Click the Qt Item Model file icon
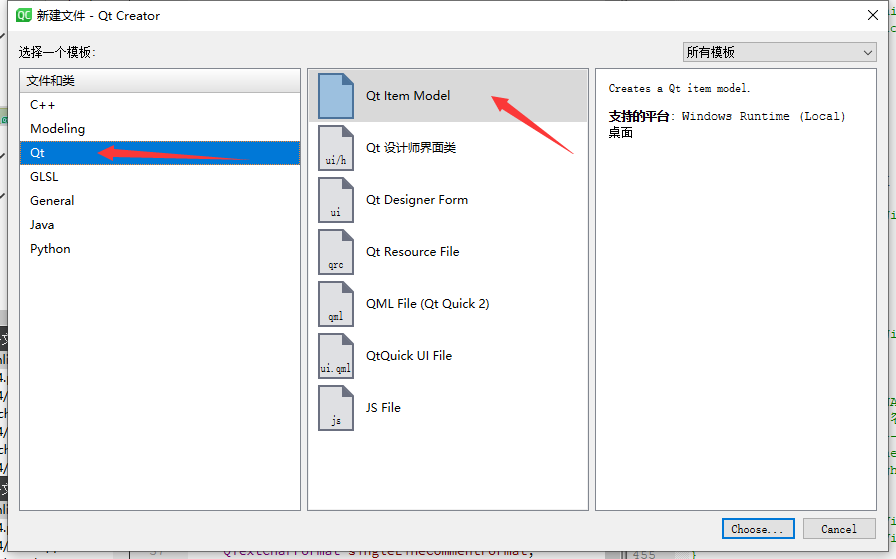896x559 pixels. pos(335,96)
